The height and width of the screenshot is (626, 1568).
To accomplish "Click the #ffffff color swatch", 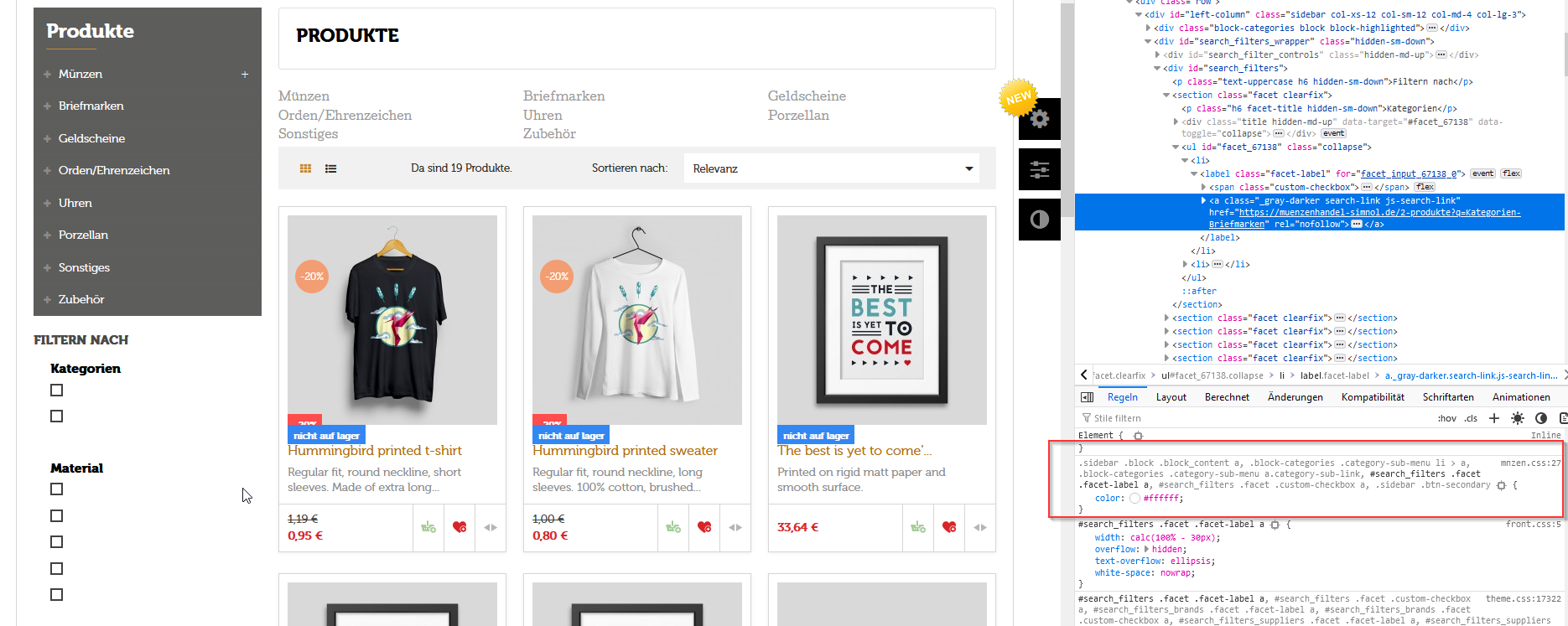I will [x=1134, y=499].
